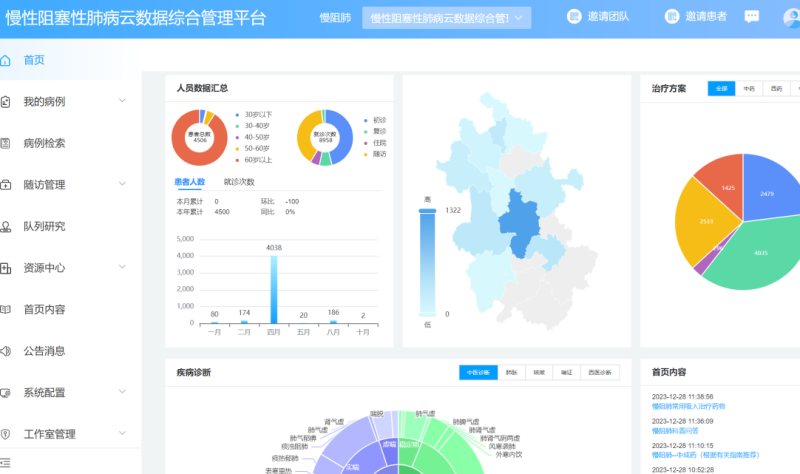Switch to the 就诊次数 tab
Viewport: 800px width, 474px height.
[x=239, y=182]
